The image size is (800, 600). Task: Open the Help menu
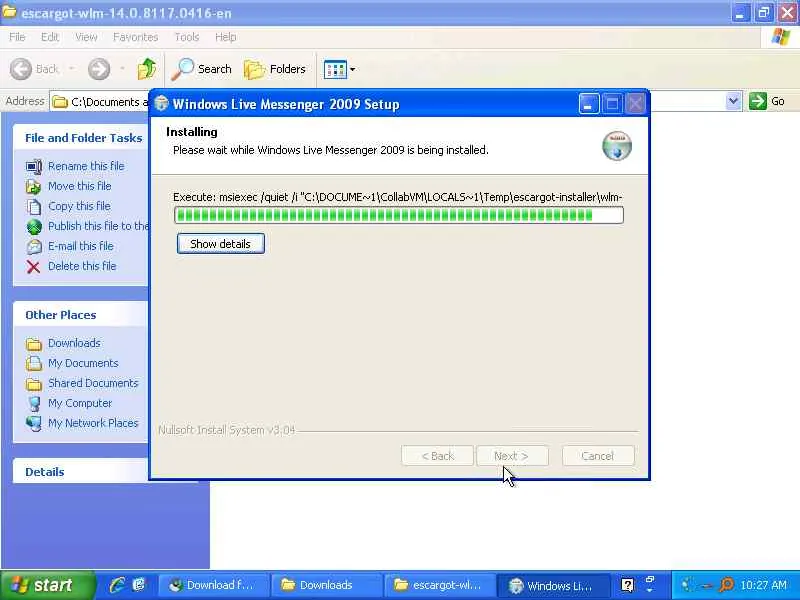click(x=226, y=37)
